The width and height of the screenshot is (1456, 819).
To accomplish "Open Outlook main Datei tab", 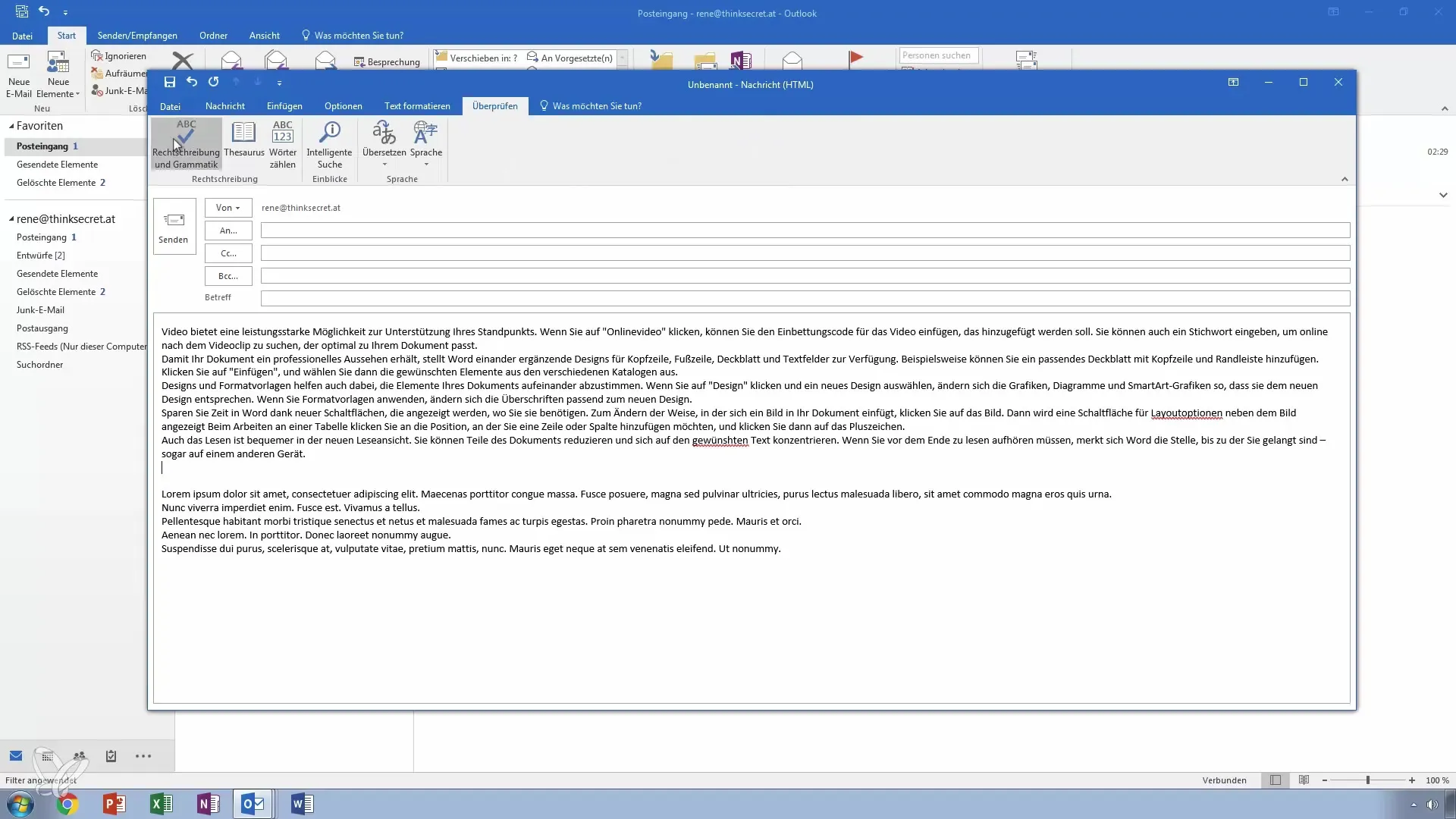I will (x=22, y=36).
